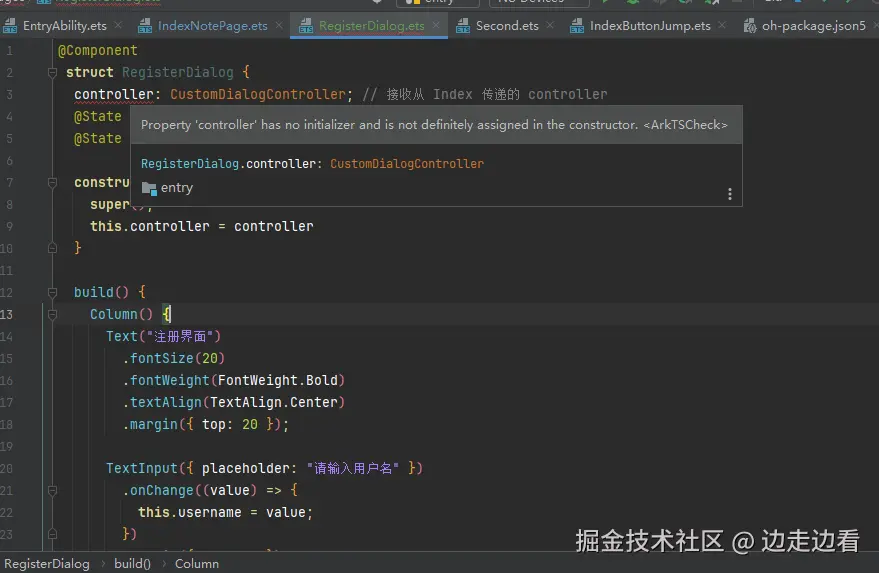Screen dimensions: 879x573
Task: Click FontWeight.Bold on line 16
Action: [277, 380]
